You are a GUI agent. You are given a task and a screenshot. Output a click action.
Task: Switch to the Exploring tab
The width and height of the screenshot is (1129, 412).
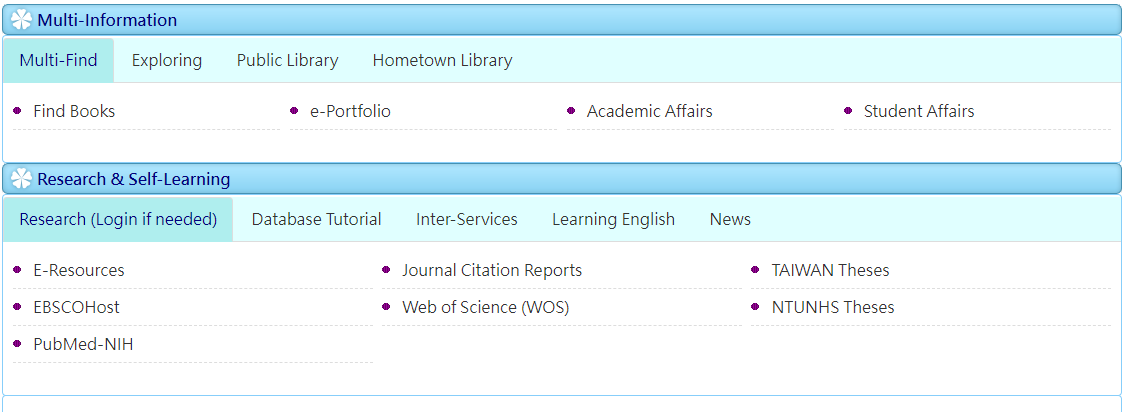[167, 61]
